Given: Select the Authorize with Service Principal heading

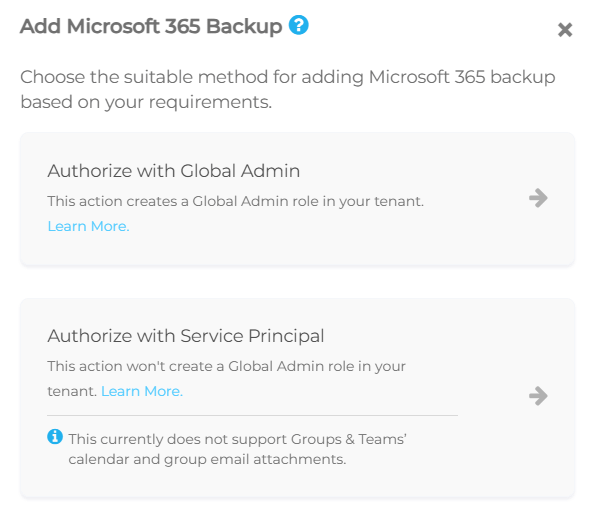Looking at the screenshot, I should tap(186, 336).
